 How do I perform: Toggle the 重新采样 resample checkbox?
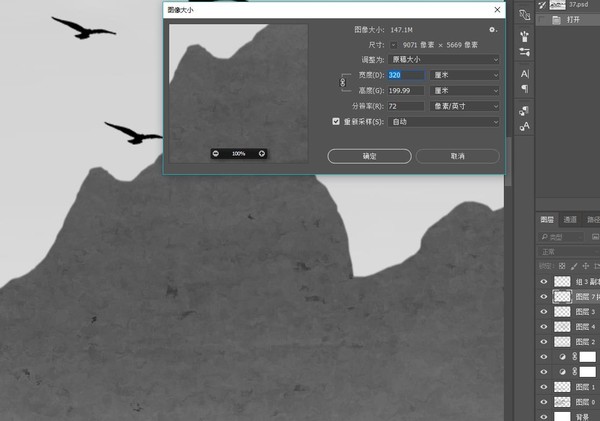pyautogui.click(x=336, y=121)
